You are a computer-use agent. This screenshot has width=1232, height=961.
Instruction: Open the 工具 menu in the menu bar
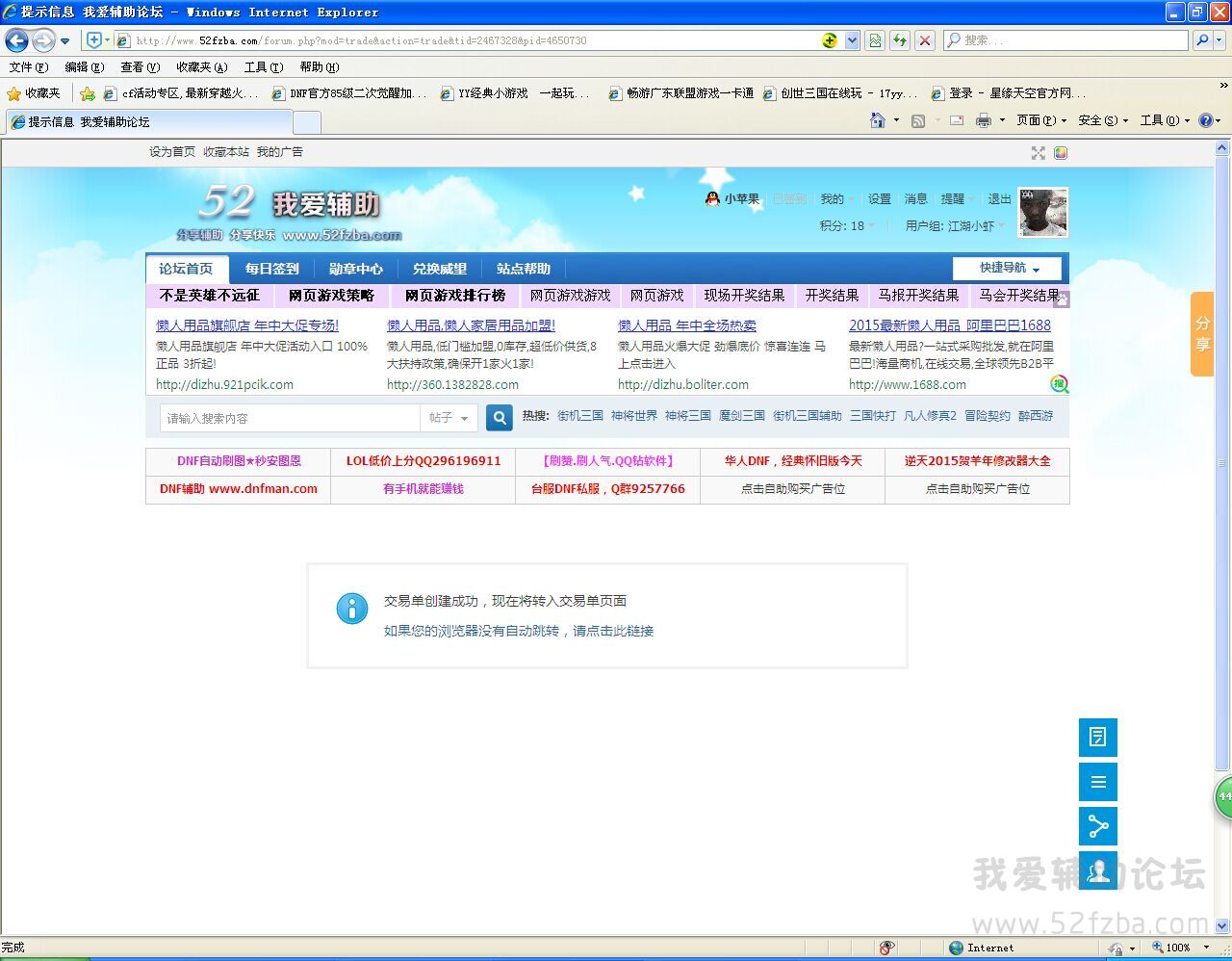[x=263, y=66]
